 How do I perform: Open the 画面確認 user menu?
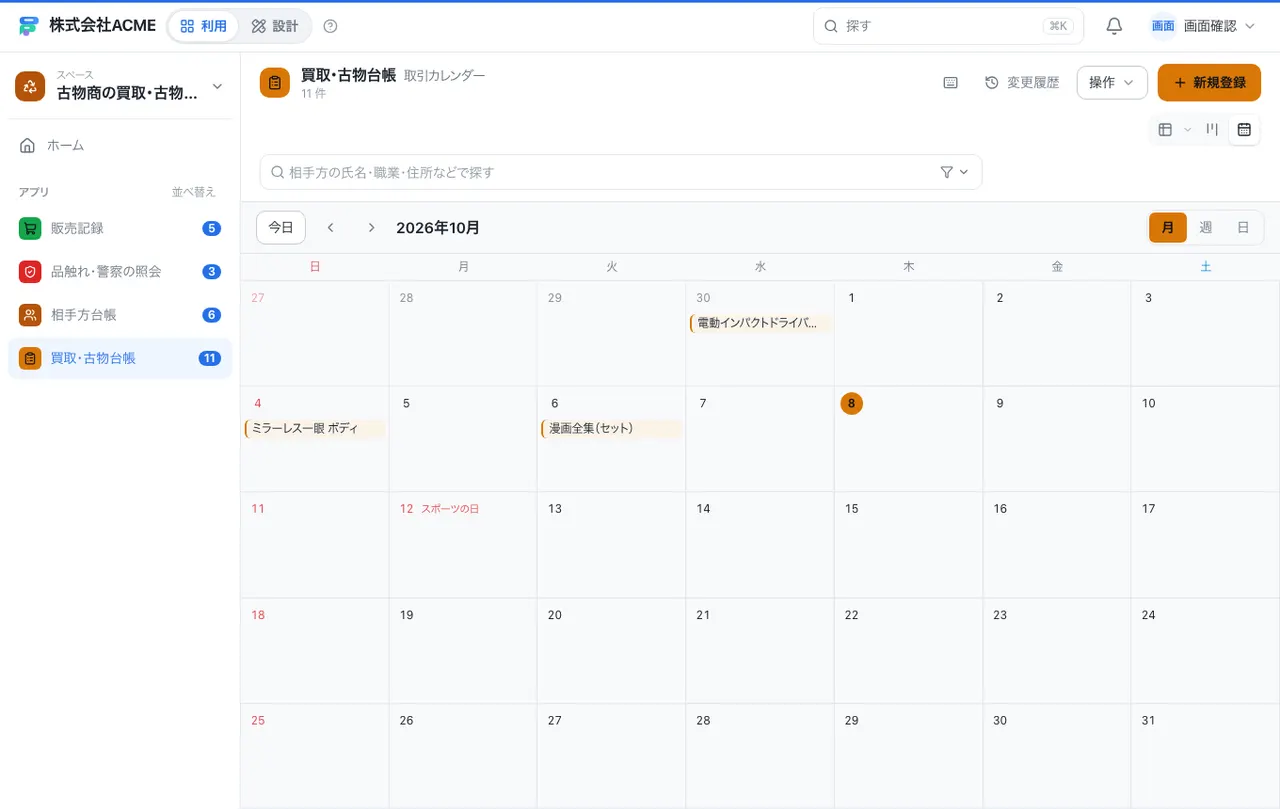click(1203, 26)
